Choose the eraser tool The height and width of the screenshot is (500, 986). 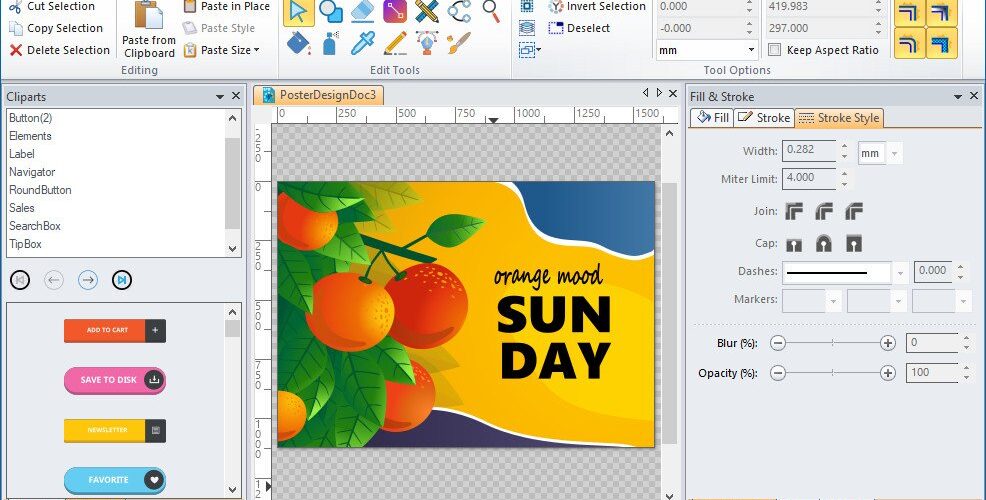coord(363,10)
